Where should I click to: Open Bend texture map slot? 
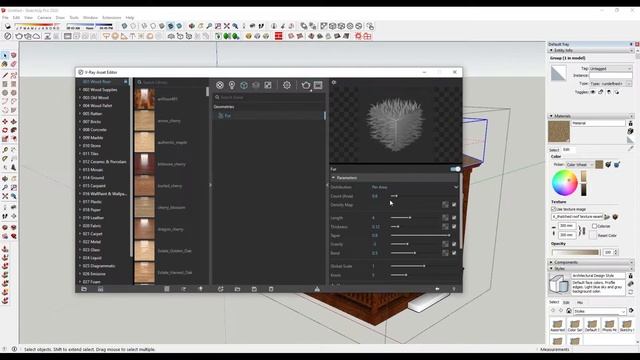point(445,253)
